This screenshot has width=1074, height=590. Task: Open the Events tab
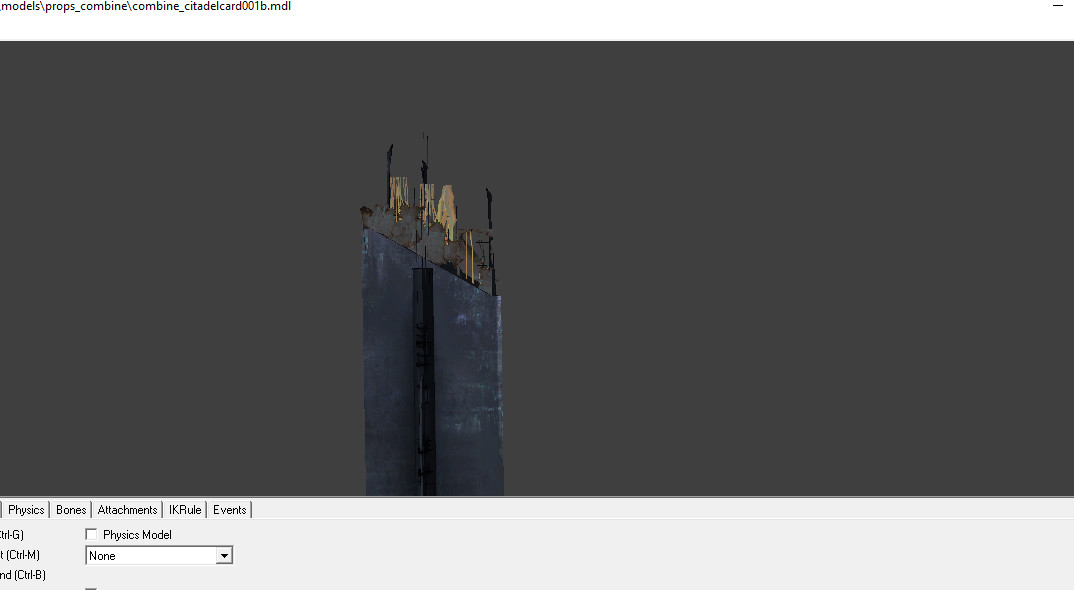click(x=229, y=509)
